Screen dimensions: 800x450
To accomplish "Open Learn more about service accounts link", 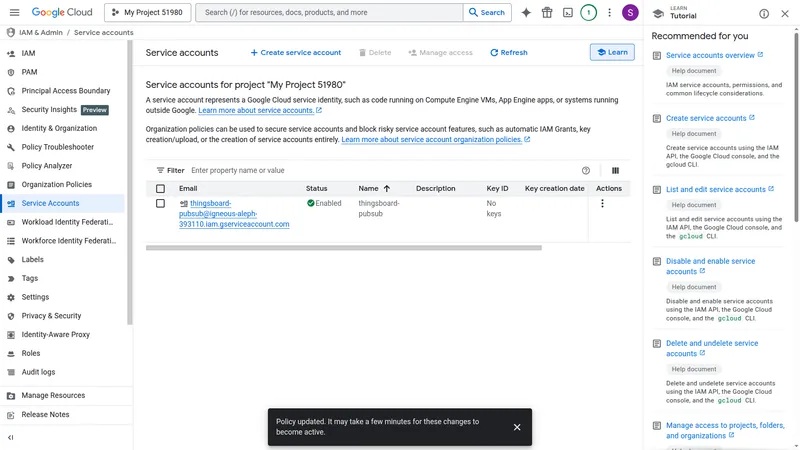I will (x=260, y=110).
